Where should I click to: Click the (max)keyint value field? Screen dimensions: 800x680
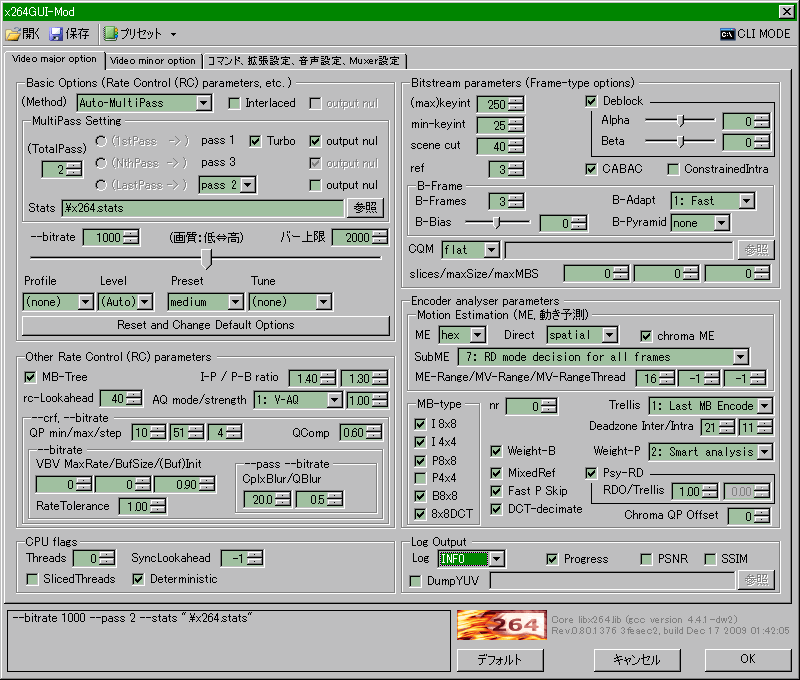click(x=493, y=105)
